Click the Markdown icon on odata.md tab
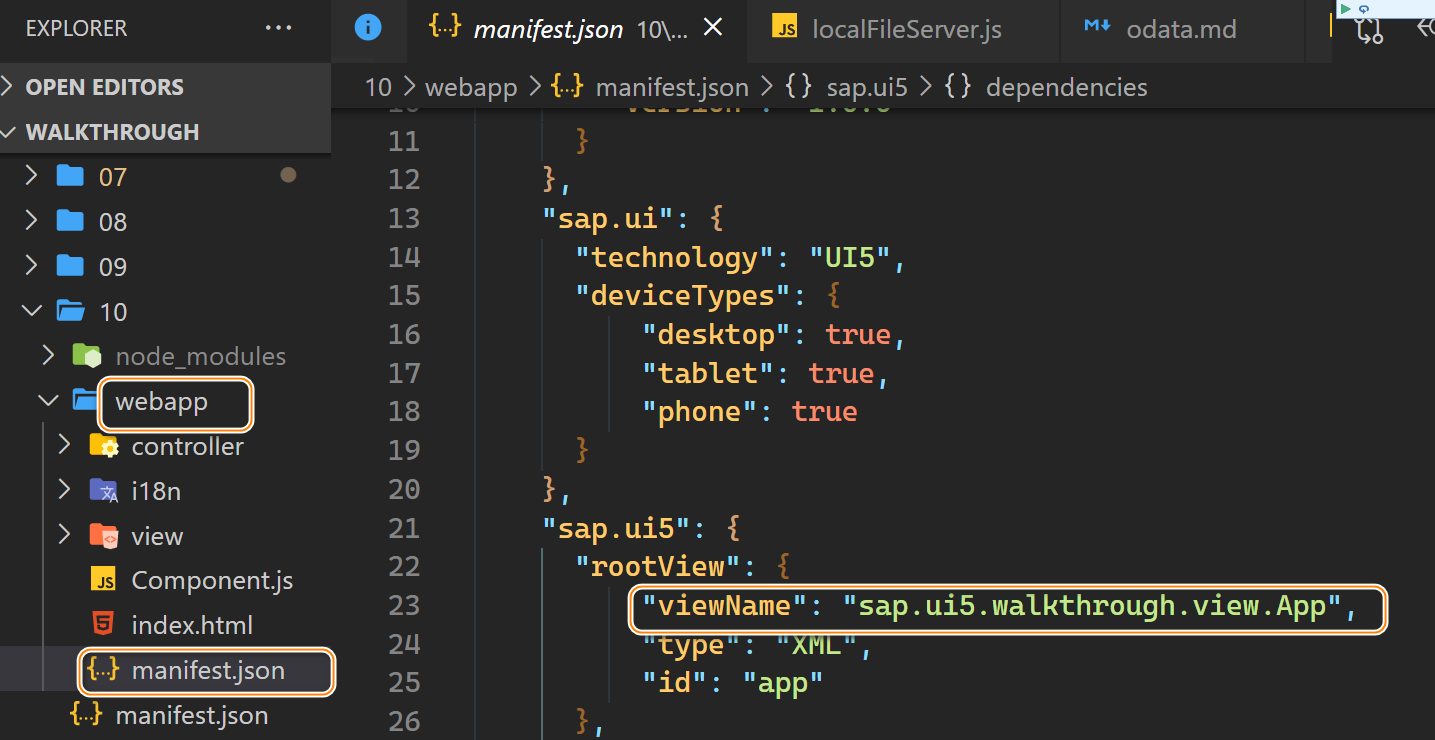The width and height of the screenshot is (1435, 740). (1097, 27)
